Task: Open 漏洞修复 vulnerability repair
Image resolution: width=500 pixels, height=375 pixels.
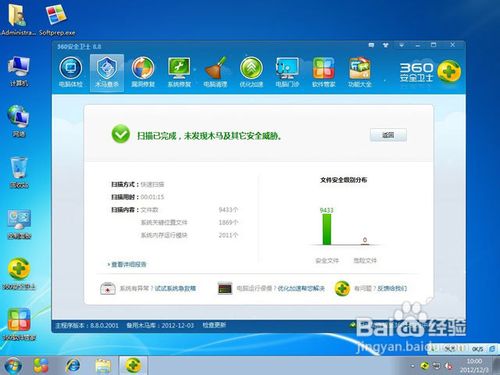Action: pyautogui.click(x=143, y=72)
